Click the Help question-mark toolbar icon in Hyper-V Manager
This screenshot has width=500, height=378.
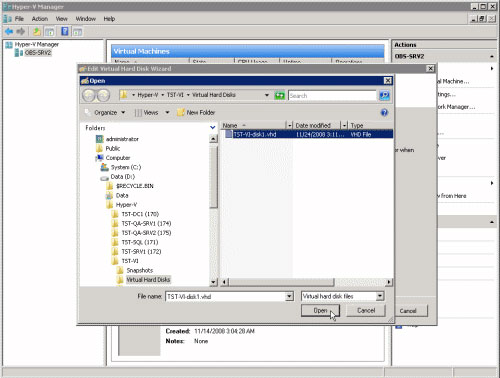click(65, 32)
